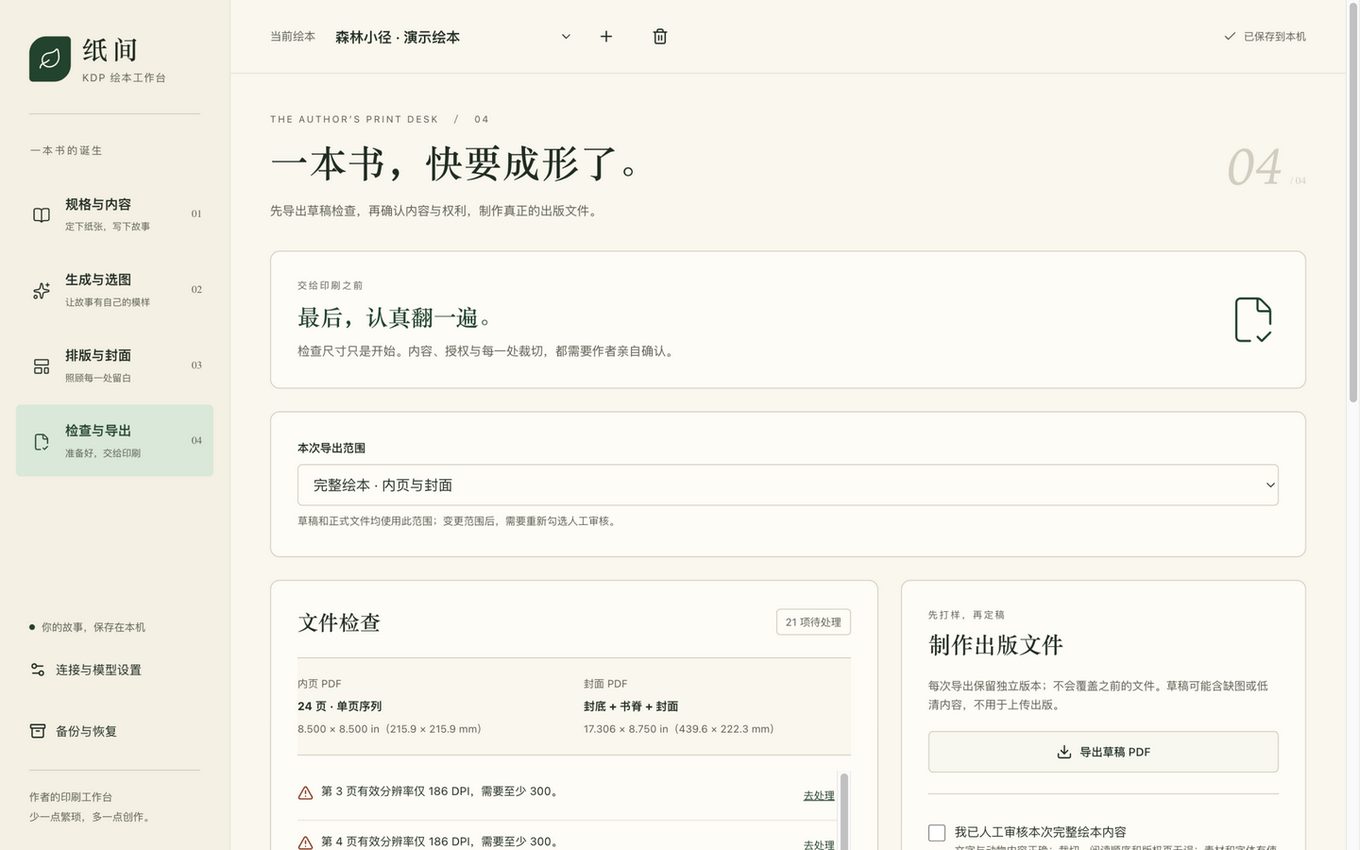Click the text 封底 + 书脊 + 封面
1360x850 pixels.
[631, 706]
